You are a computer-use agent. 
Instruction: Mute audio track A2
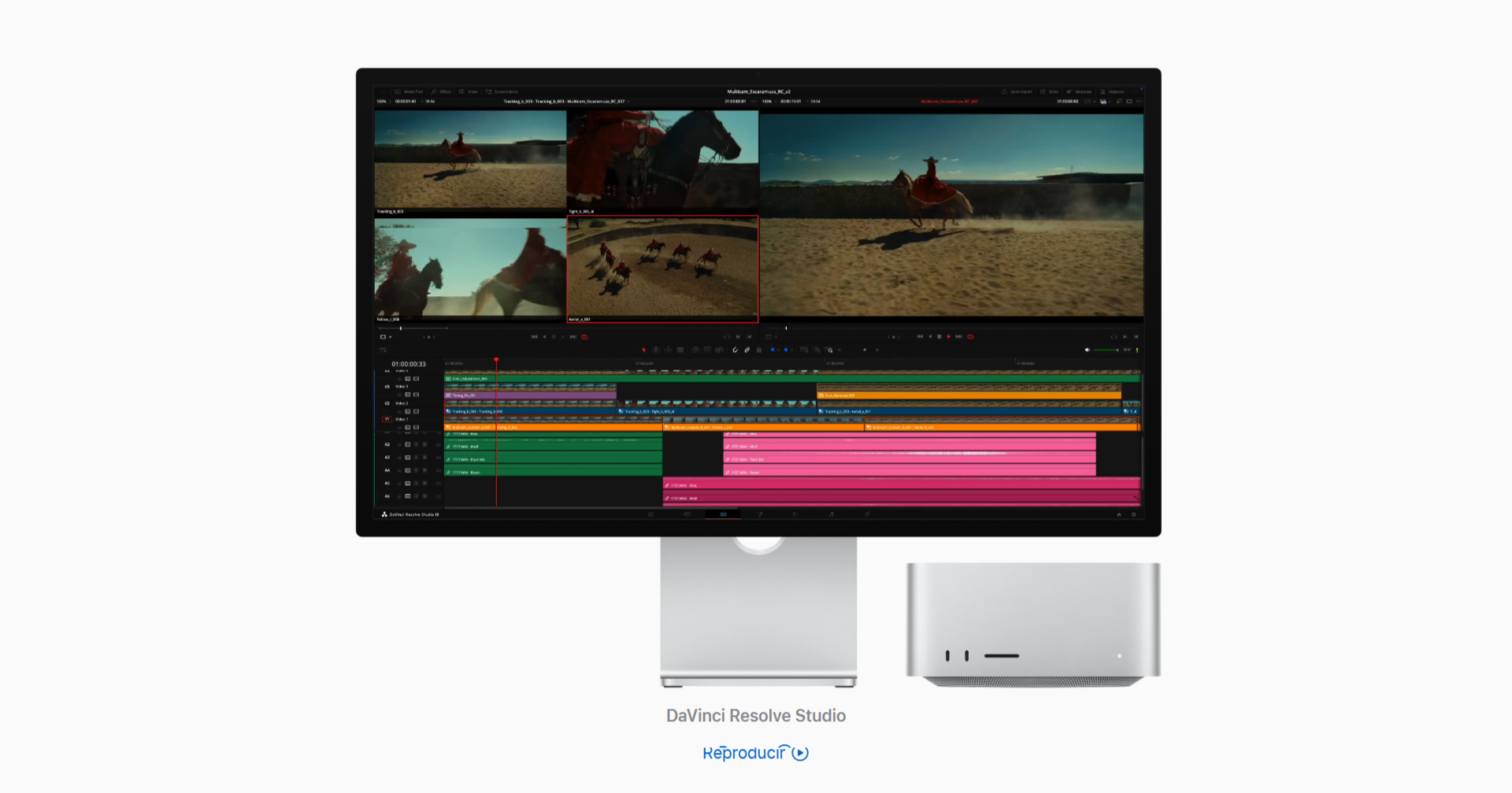pos(425,445)
